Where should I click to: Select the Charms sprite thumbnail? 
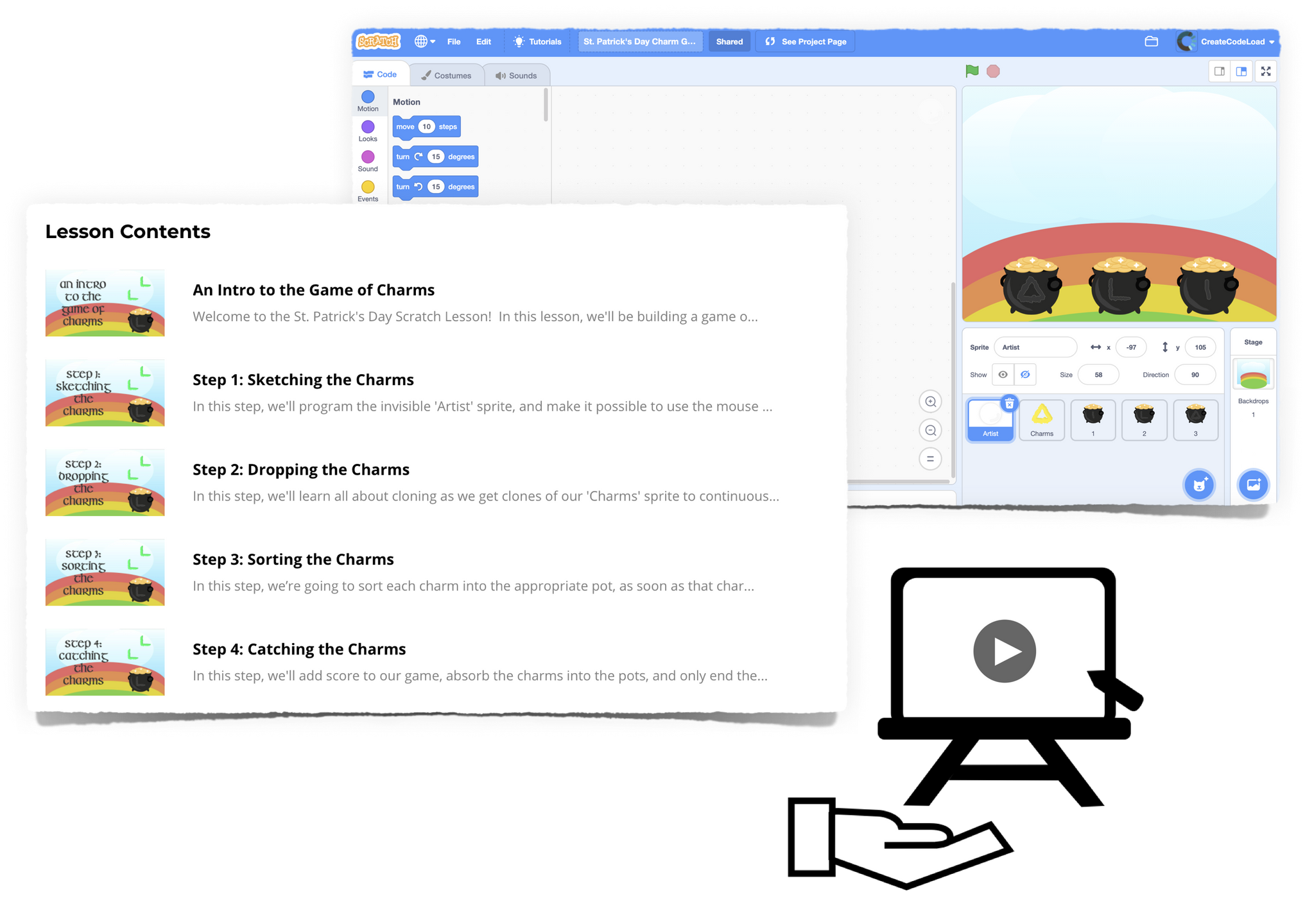(x=1041, y=420)
